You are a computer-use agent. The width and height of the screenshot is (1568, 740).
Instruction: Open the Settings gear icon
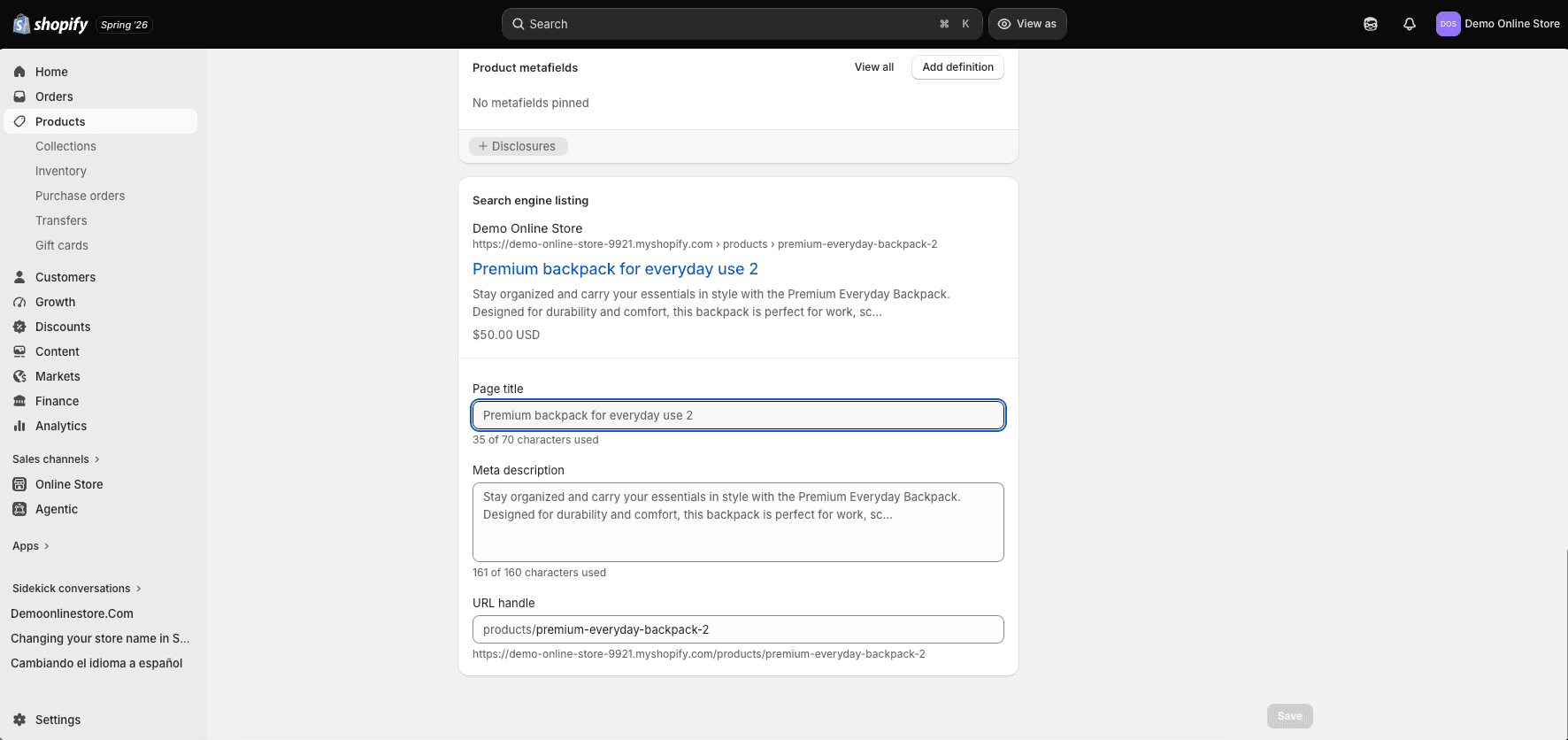19,720
